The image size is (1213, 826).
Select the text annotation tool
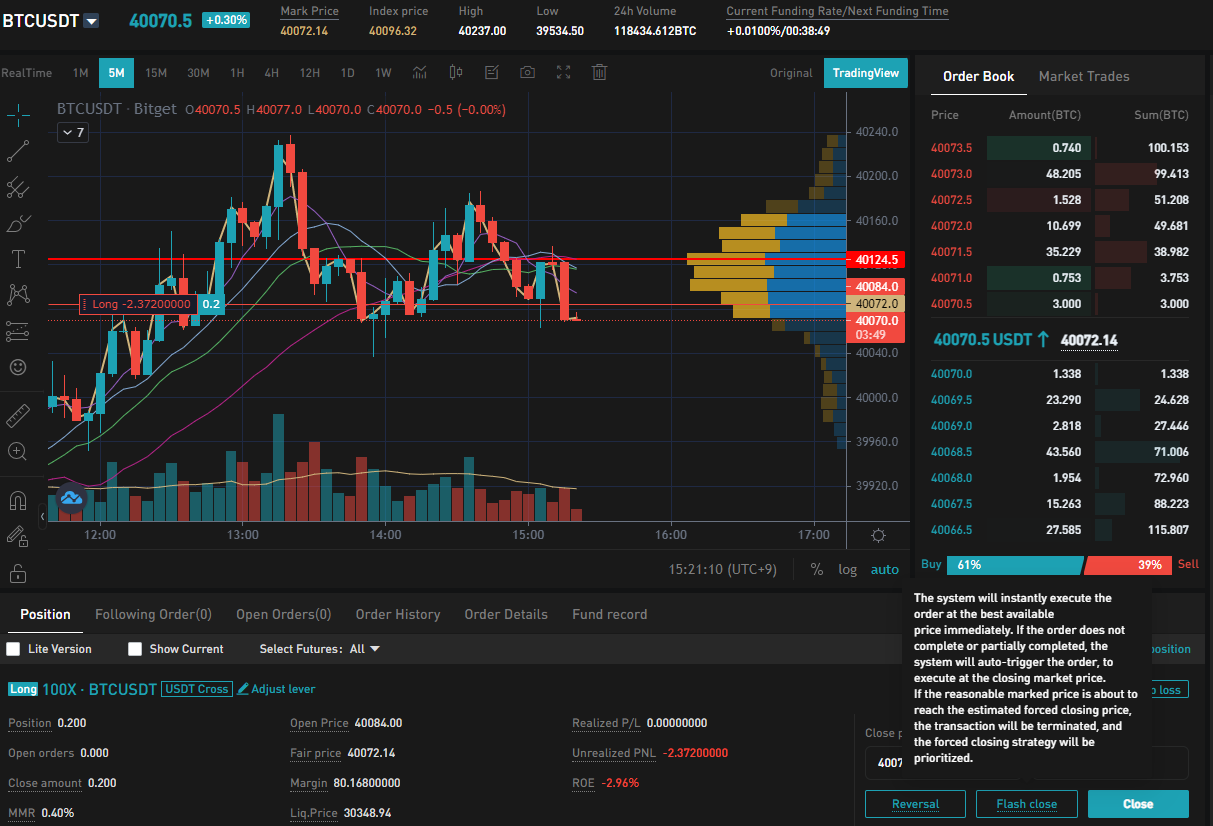pos(18,259)
